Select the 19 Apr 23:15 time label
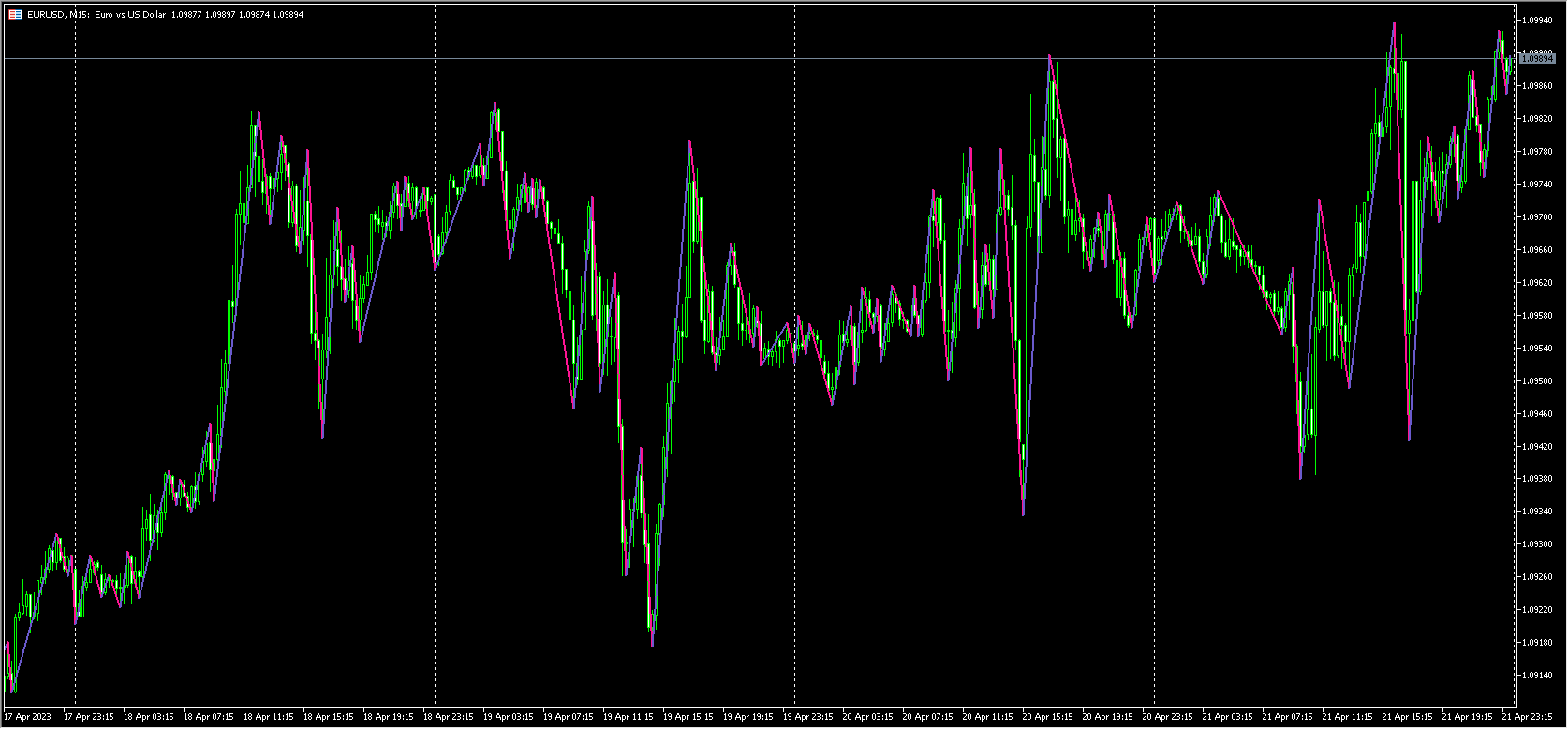Image resolution: width=1568 pixels, height=729 pixels. [x=808, y=717]
